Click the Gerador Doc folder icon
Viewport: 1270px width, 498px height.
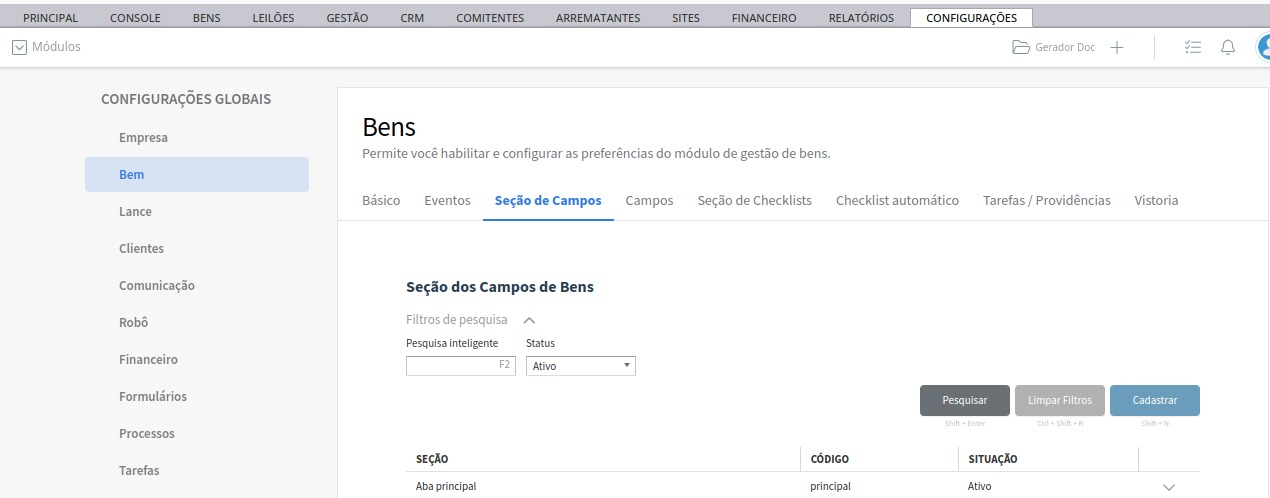pos(1020,47)
